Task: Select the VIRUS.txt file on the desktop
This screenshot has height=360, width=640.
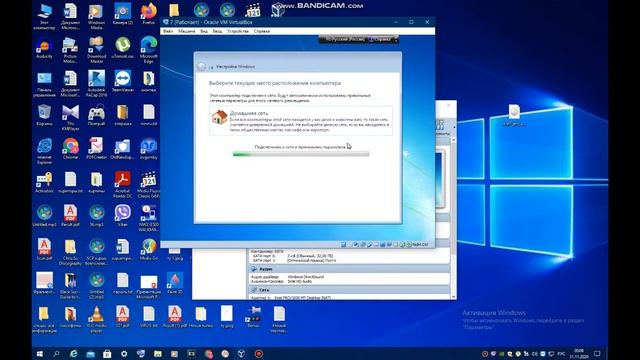Action: [149, 317]
